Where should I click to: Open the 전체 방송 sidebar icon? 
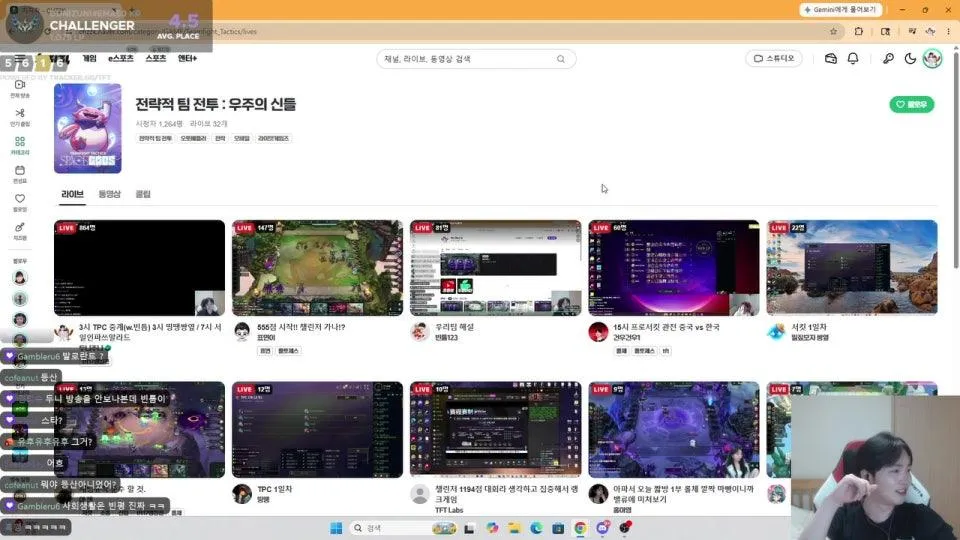pyautogui.click(x=20, y=88)
